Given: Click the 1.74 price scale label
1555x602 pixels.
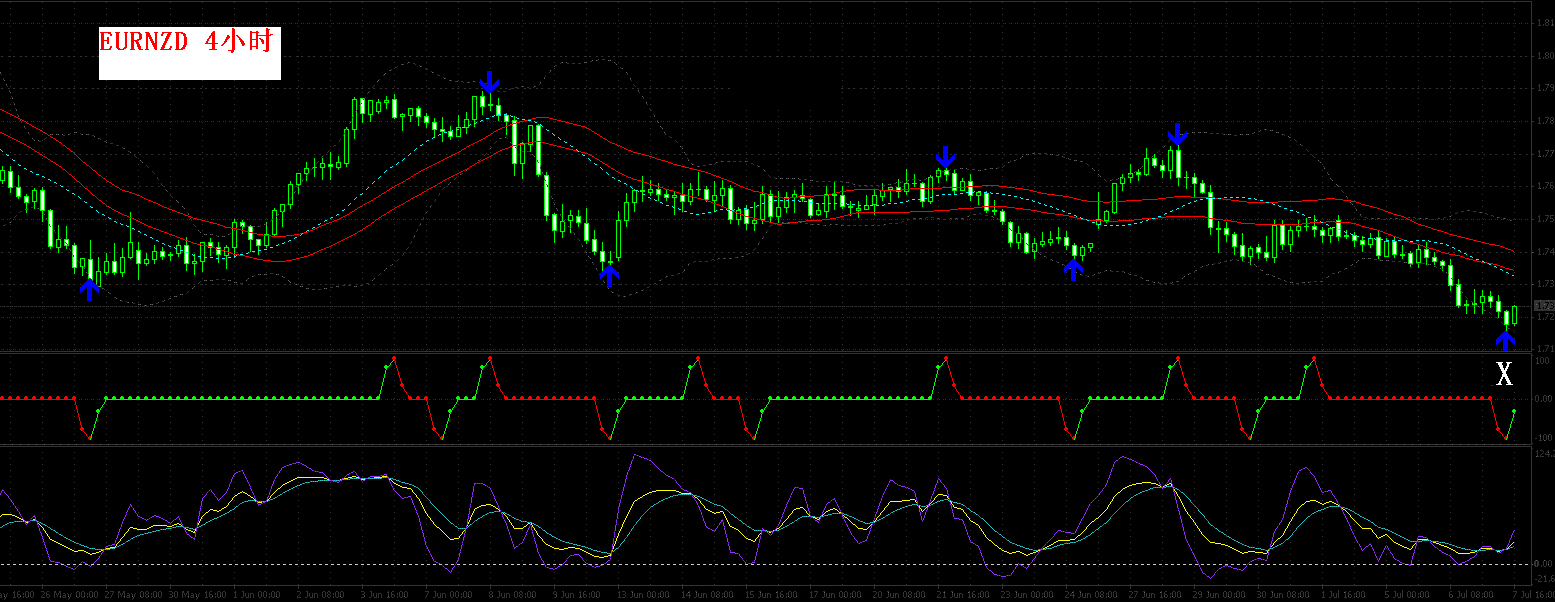Looking at the screenshot, I should click(1545, 252).
